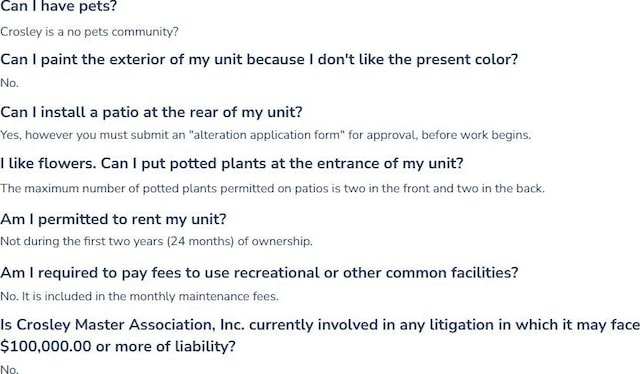
Task: Open the 'Can I install a patio' question
Action: pos(151,112)
